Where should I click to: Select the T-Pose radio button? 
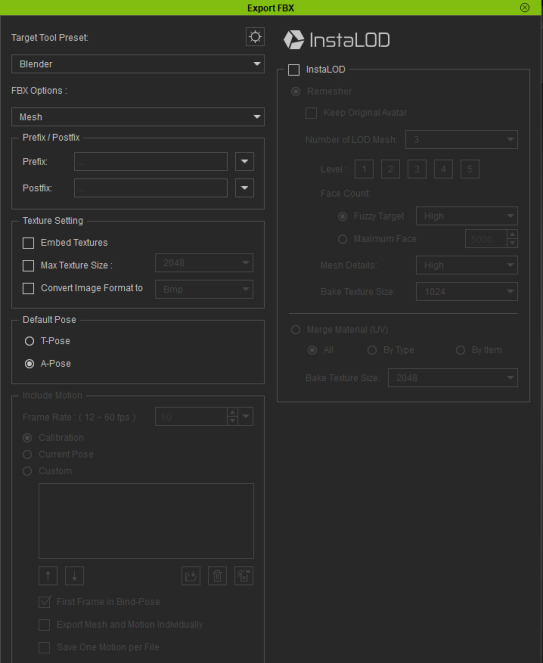pyautogui.click(x=29, y=341)
